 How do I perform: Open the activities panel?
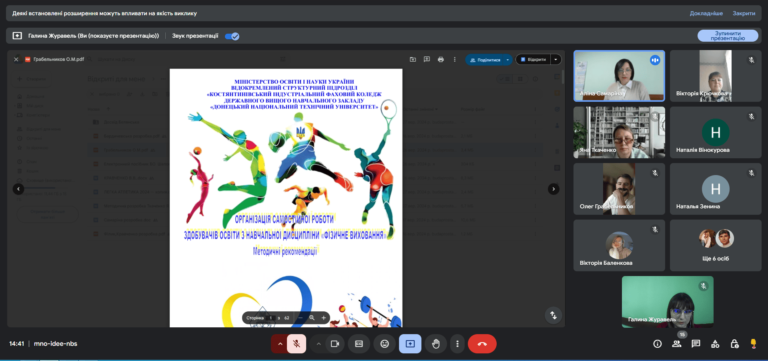pyautogui.click(x=715, y=344)
